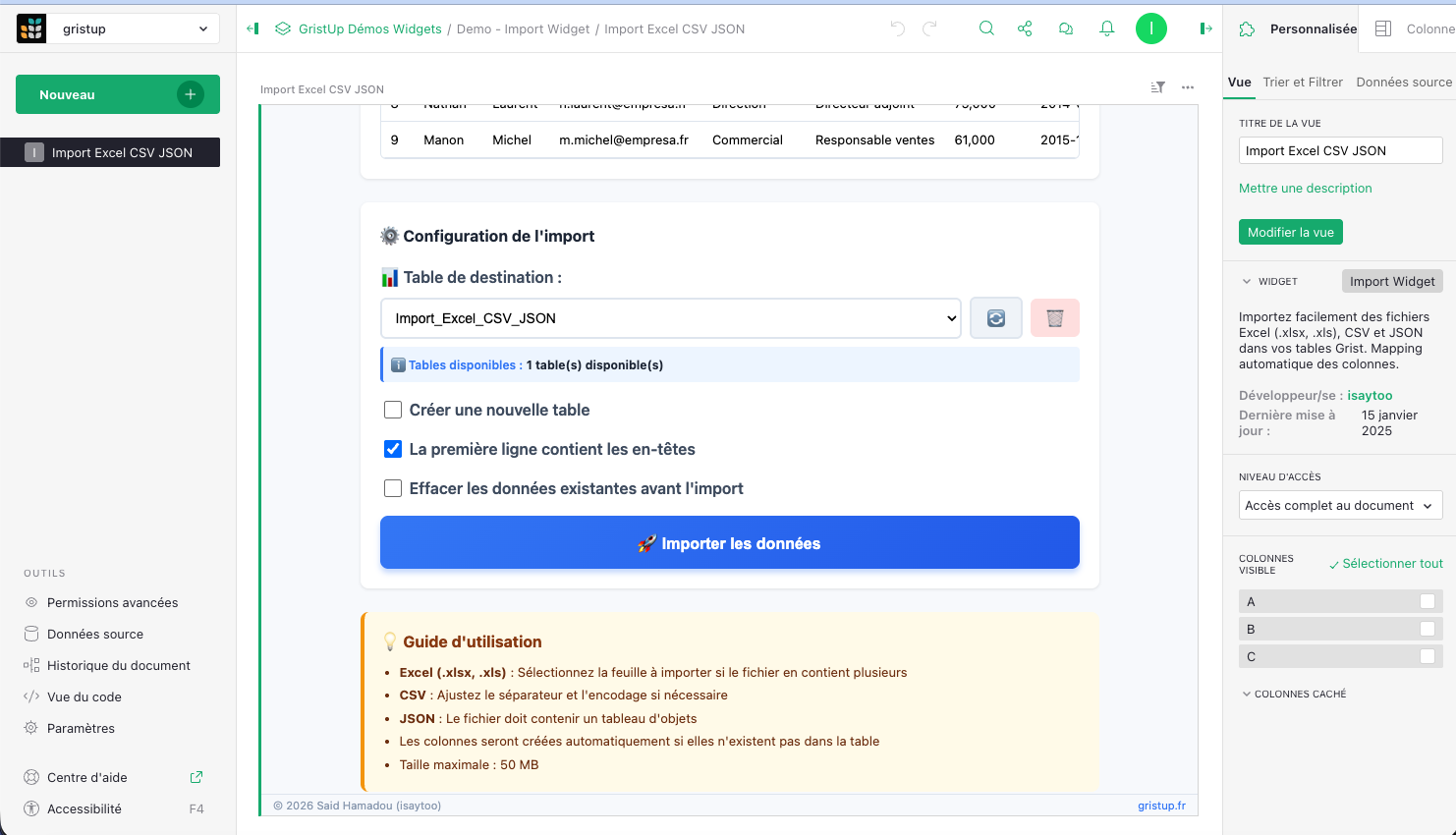Open the Table de destination dropdown
The width and height of the screenshot is (1456, 835).
pyautogui.click(x=670, y=318)
